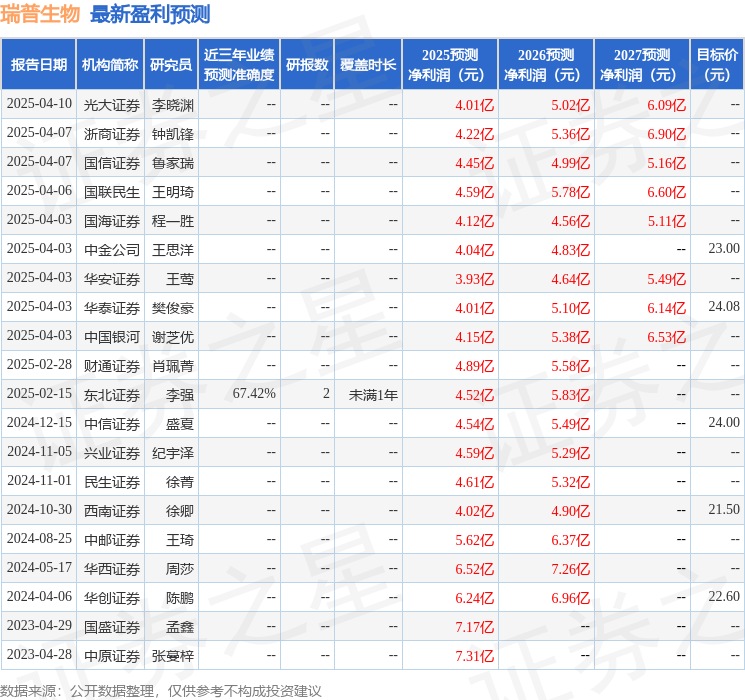Click the 6.90亿 forecast value
The height and width of the screenshot is (700, 745).
[666, 134]
